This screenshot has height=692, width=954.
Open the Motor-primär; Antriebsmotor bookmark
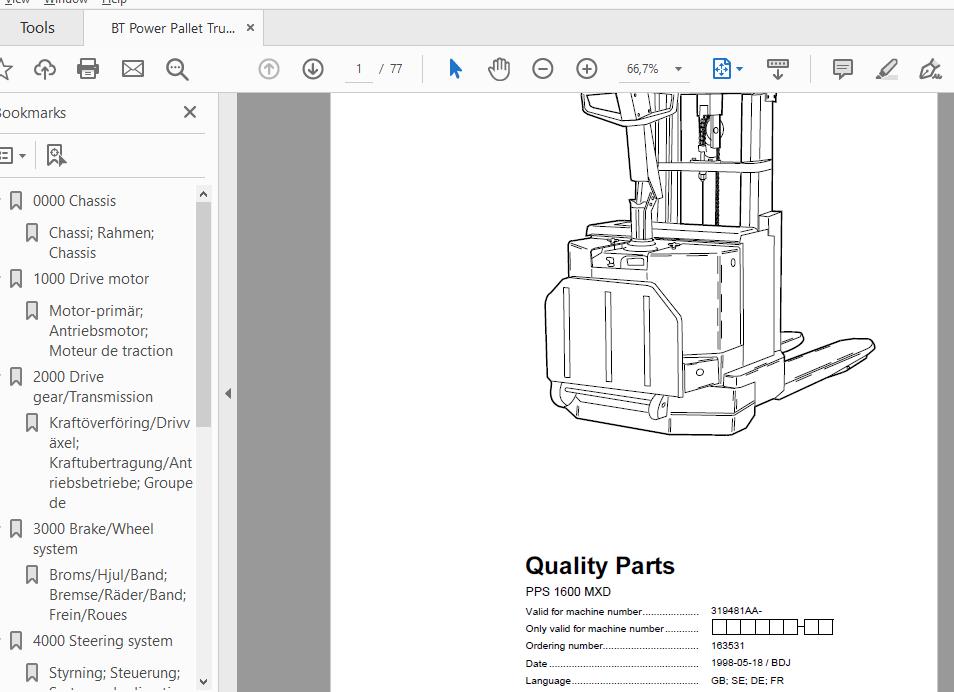tap(111, 330)
